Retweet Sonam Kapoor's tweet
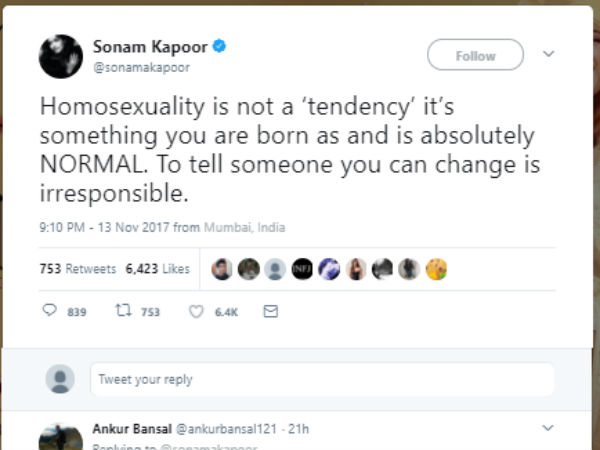600x450 pixels. [123, 312]
